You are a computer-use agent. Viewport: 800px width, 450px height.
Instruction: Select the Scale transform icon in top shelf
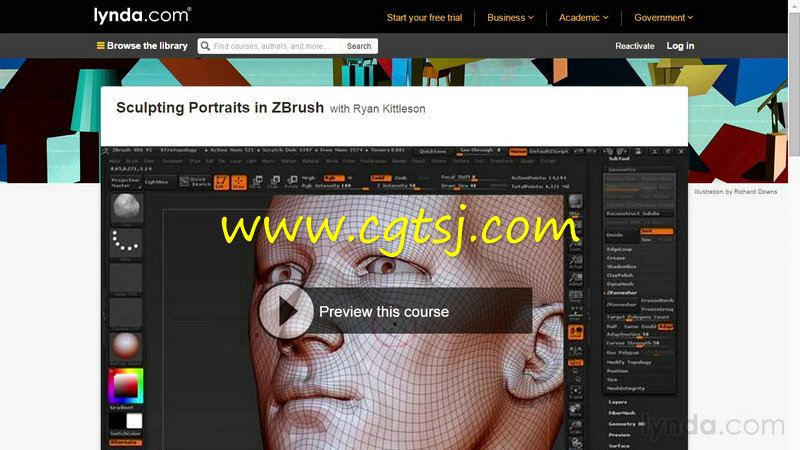click(274, 182)
